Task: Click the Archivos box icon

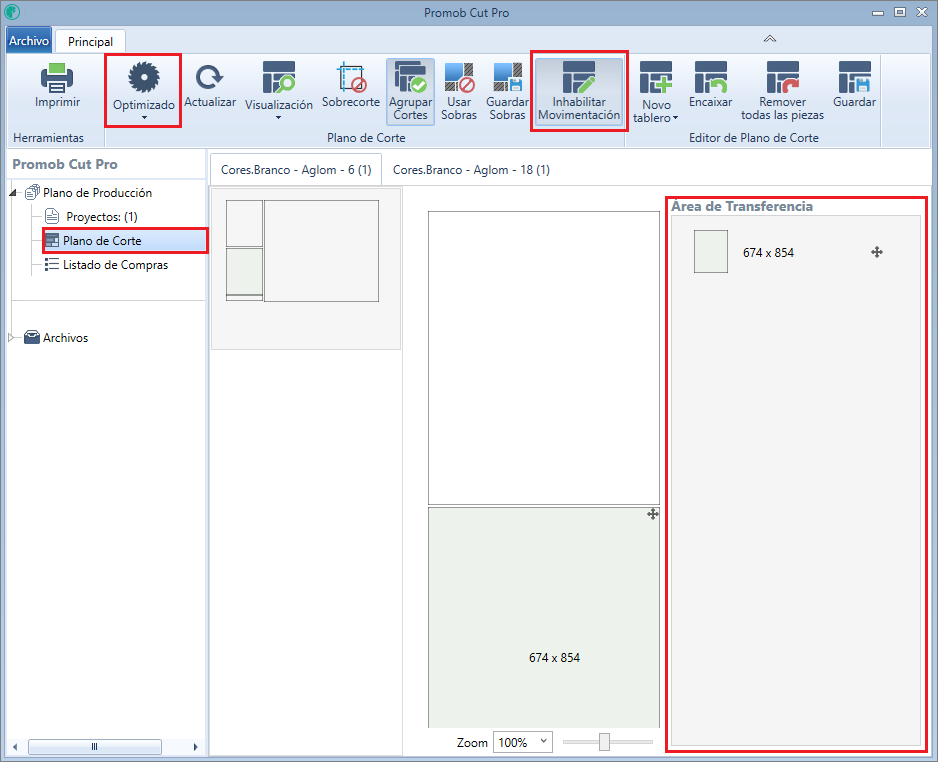Action: 32,337
